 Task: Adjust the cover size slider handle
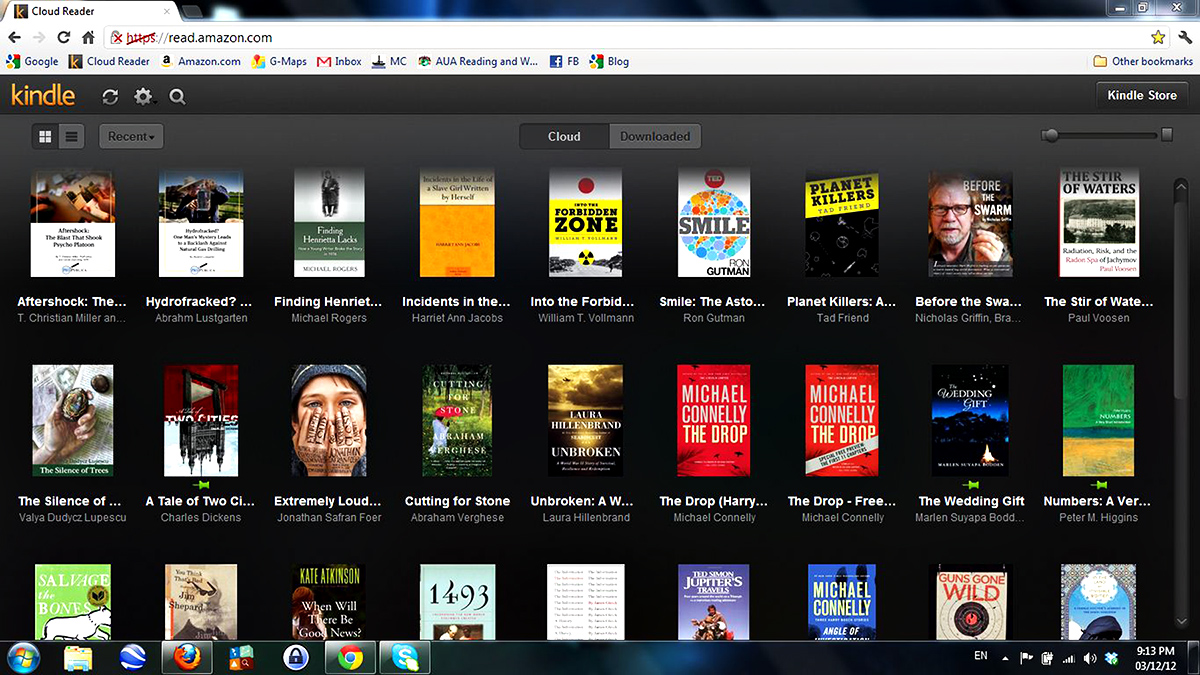(x=1049, y=135)
